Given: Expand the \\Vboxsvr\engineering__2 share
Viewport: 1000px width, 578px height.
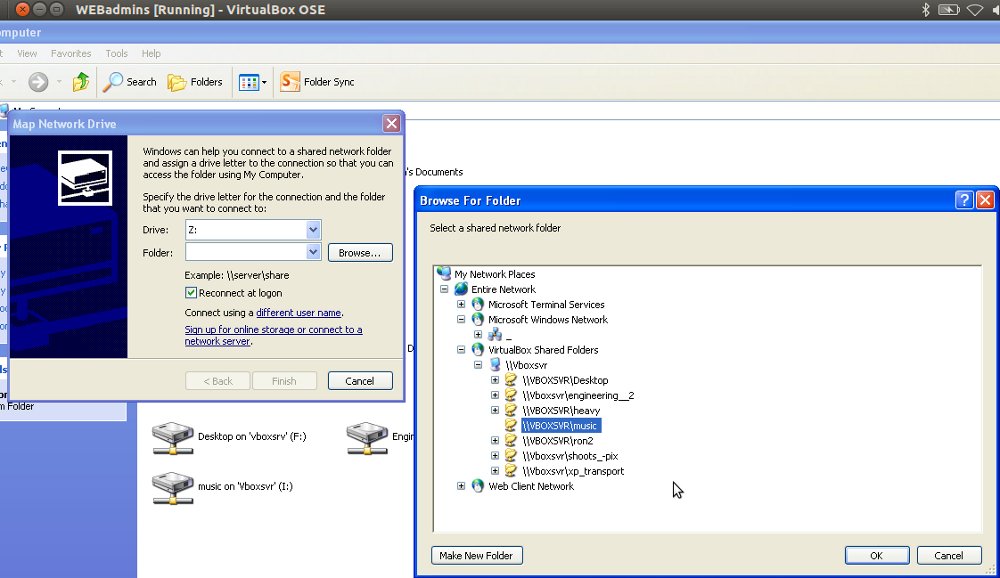Looking at the screenshot, I should coord(495,396).
